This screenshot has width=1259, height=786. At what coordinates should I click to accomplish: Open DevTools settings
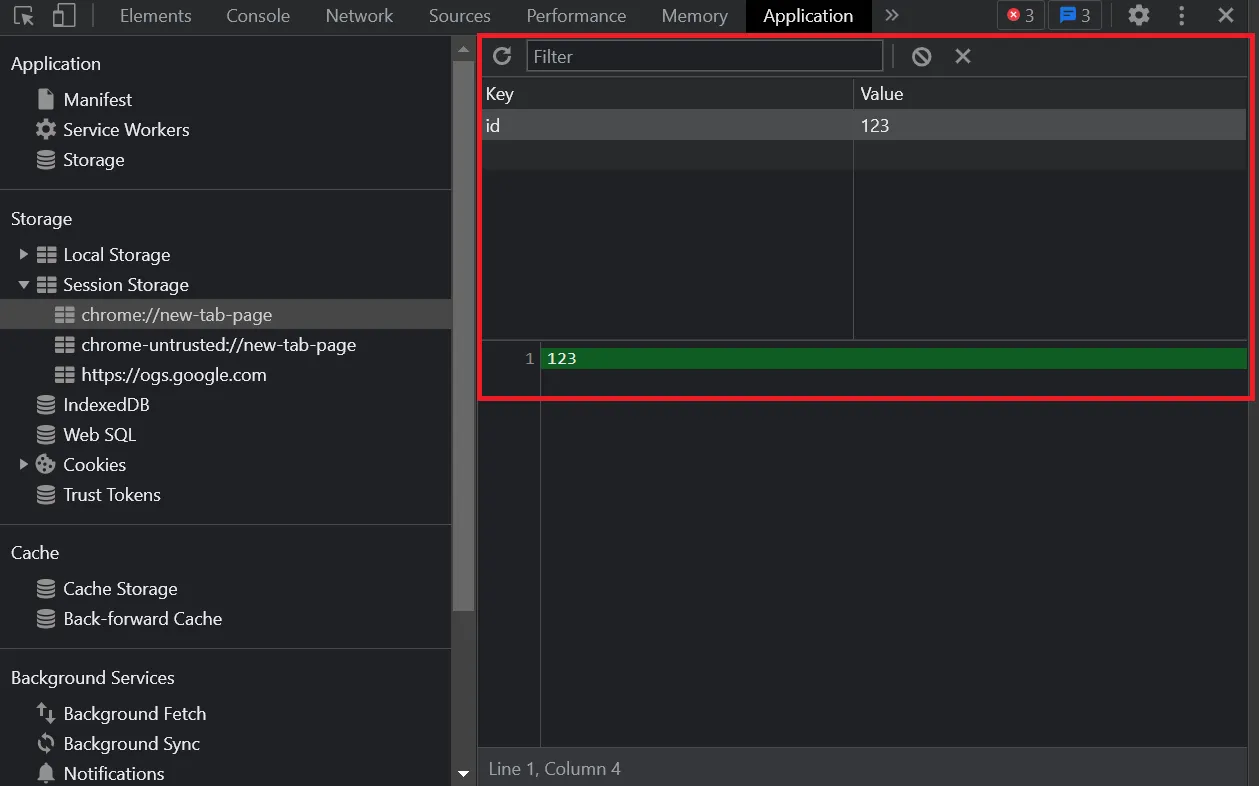[1138, 16]
